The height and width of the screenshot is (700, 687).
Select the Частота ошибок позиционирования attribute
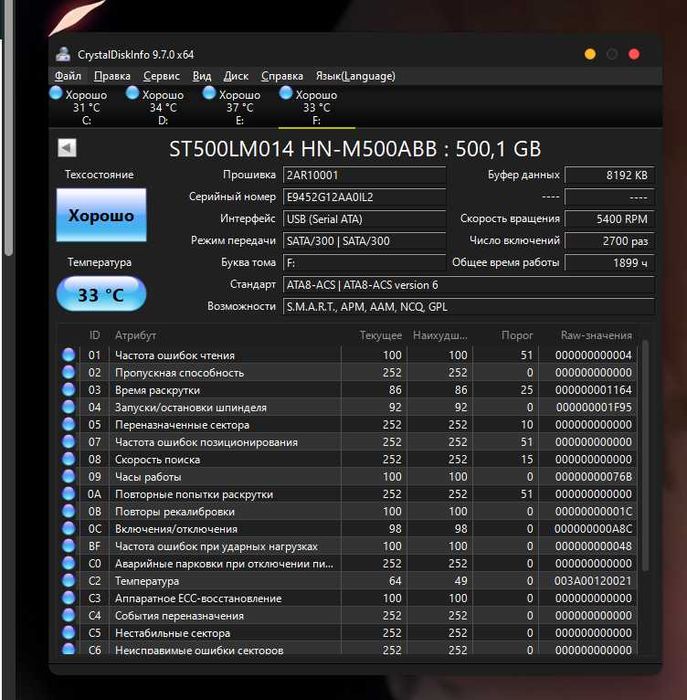coord(206,442)
